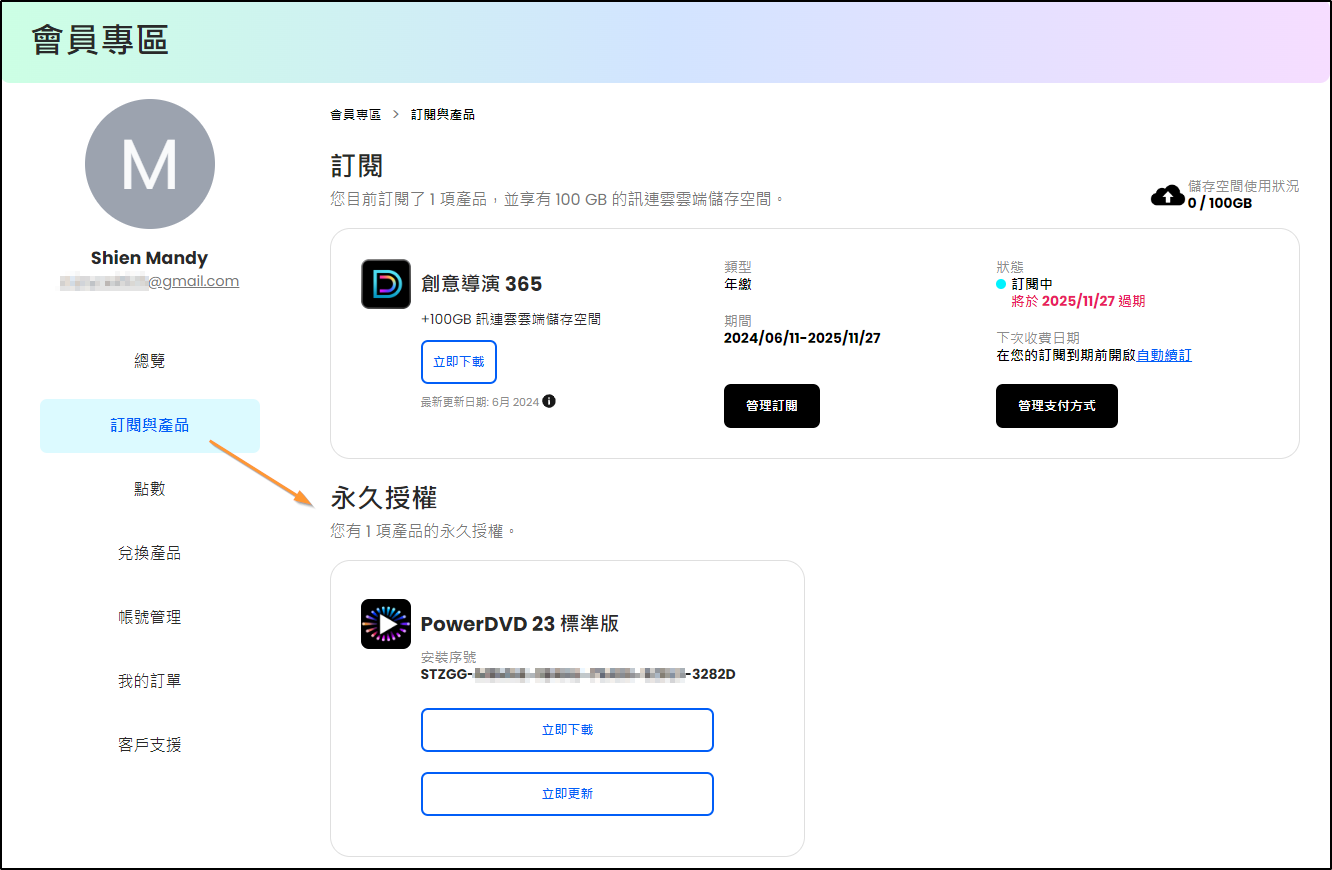This screenshot has width=1332, height=870.
Task: Click the 創意導演 365 product icon
Action: [x=386, y=284]
